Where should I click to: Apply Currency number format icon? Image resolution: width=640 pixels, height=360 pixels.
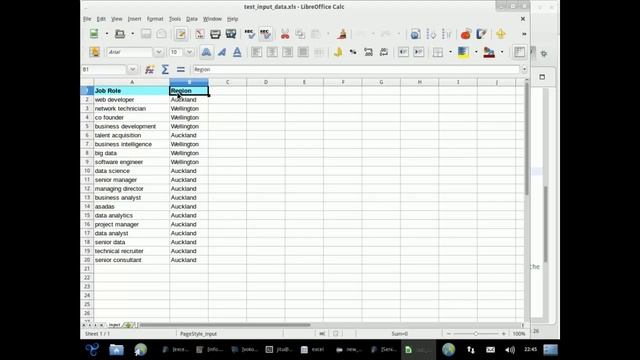(x=338, y=52)
